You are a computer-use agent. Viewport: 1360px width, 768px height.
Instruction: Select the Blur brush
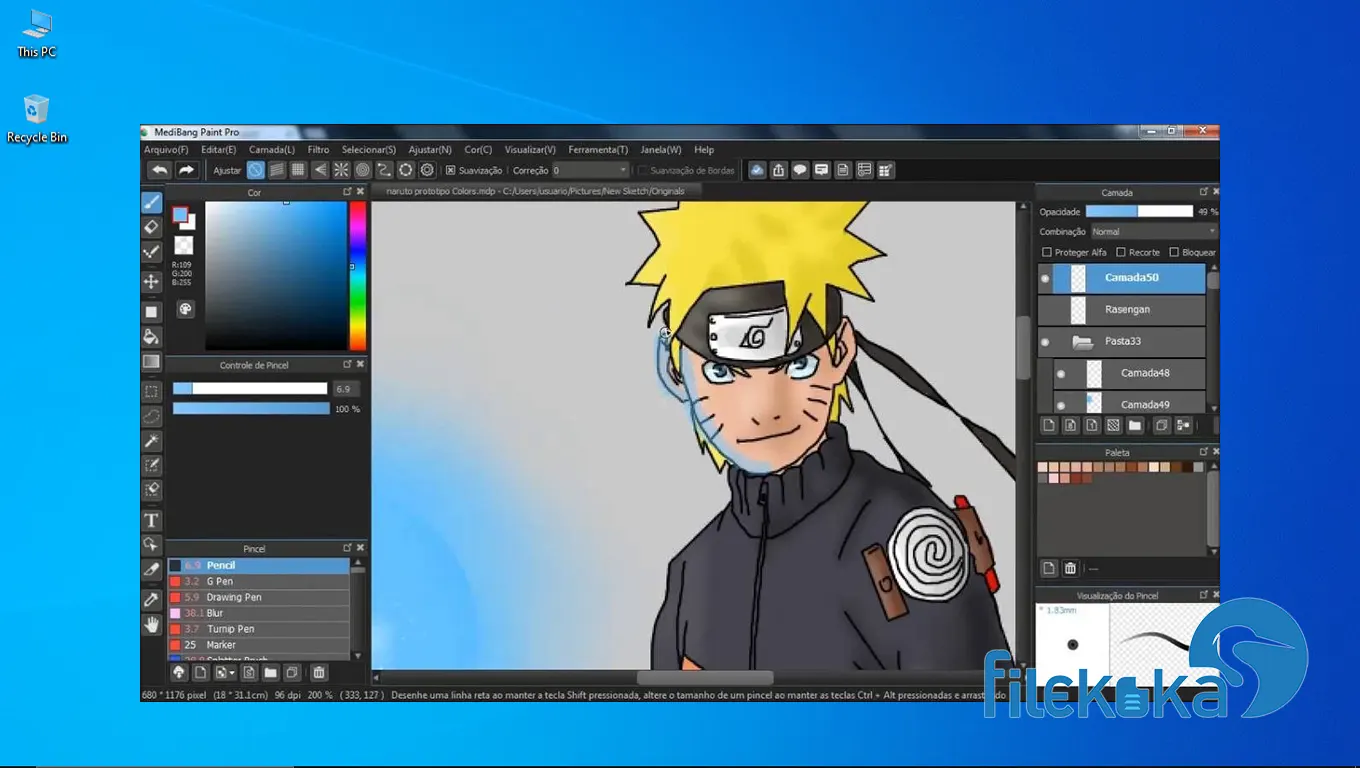tap(258, 613)
